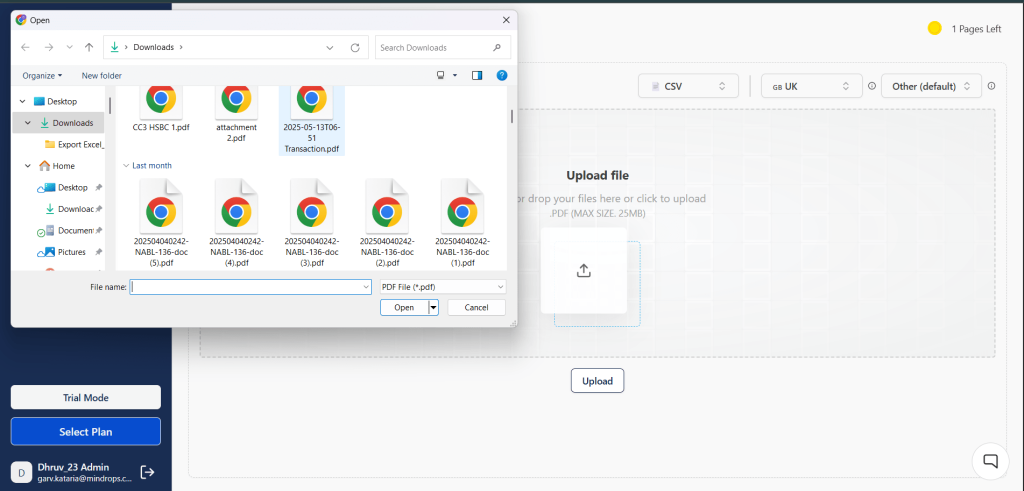1024x491 pixels.
Task: Close the Open dialog with X
Action: (505, 20)
